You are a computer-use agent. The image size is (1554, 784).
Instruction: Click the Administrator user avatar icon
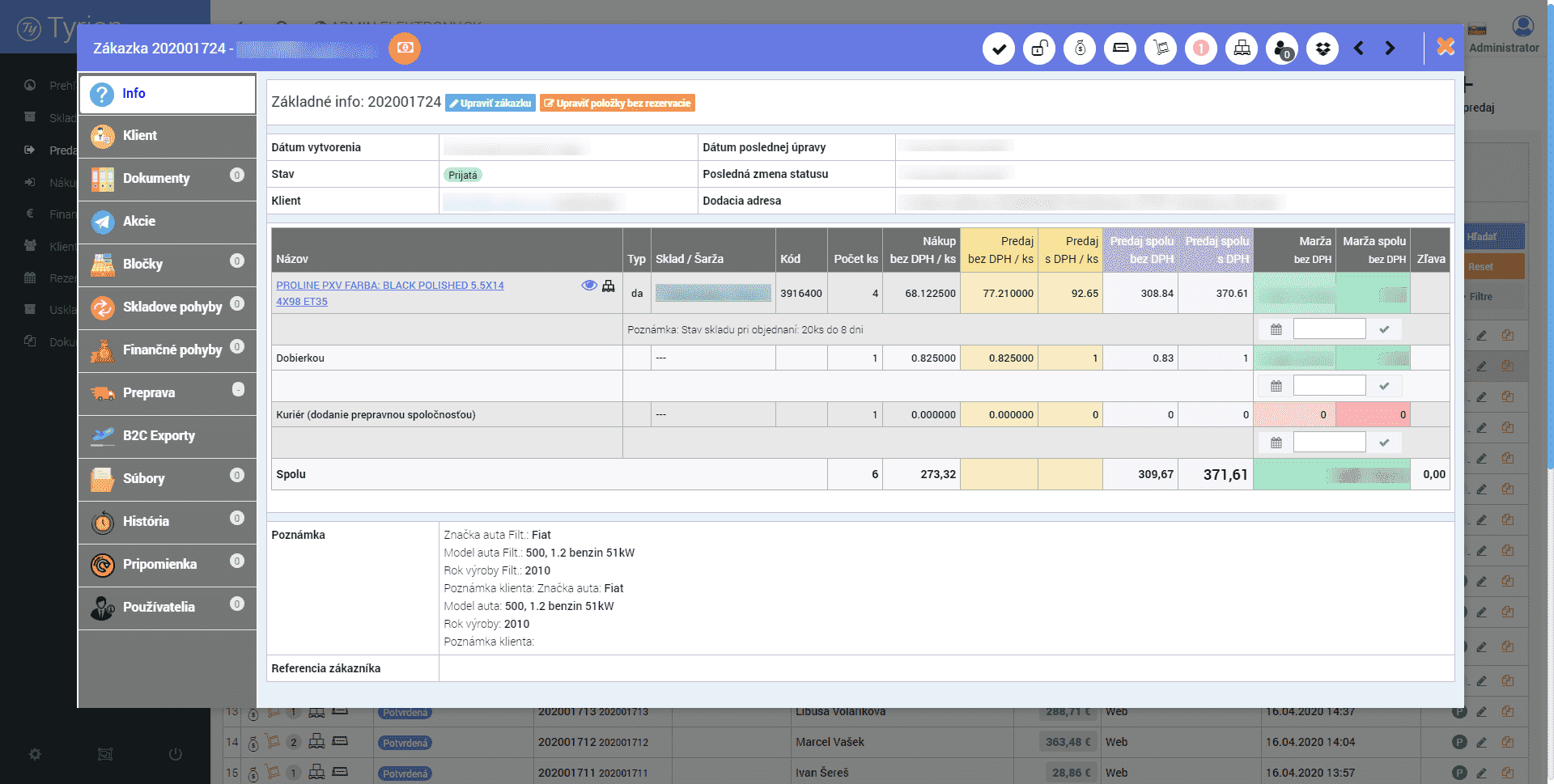point(1522,27)
